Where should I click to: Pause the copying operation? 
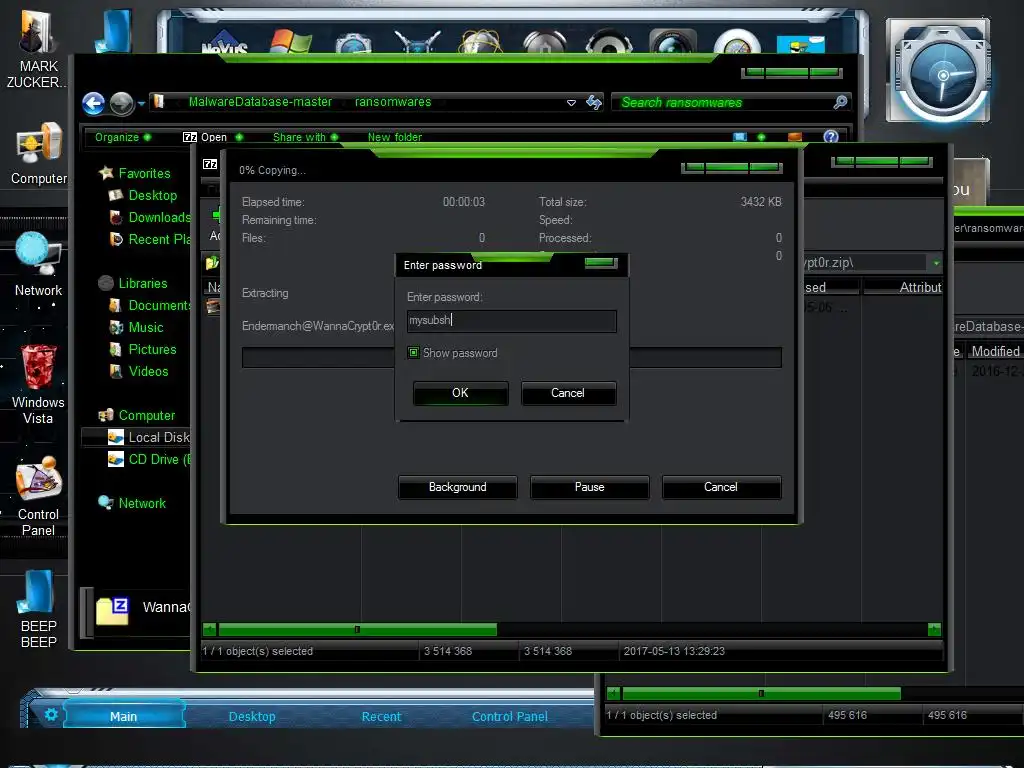click(589, 487)
